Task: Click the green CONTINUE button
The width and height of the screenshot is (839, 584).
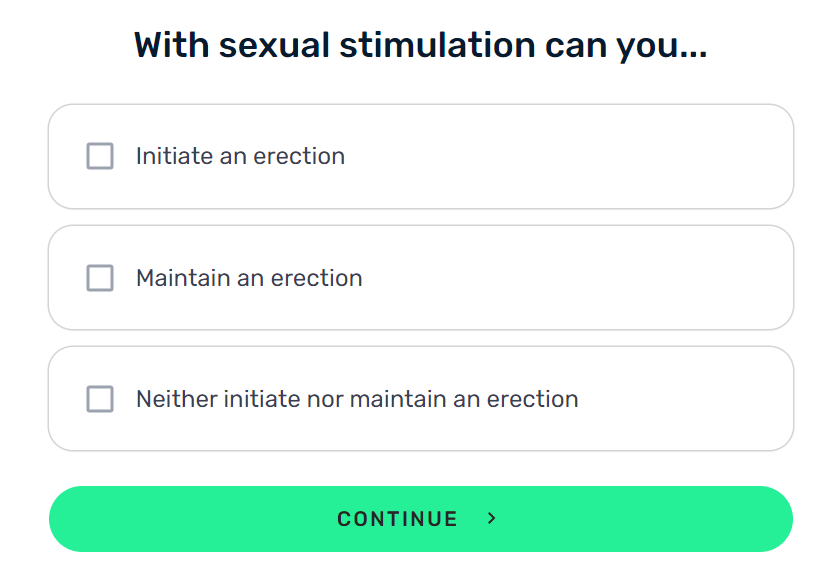Action: coord(421,519)
